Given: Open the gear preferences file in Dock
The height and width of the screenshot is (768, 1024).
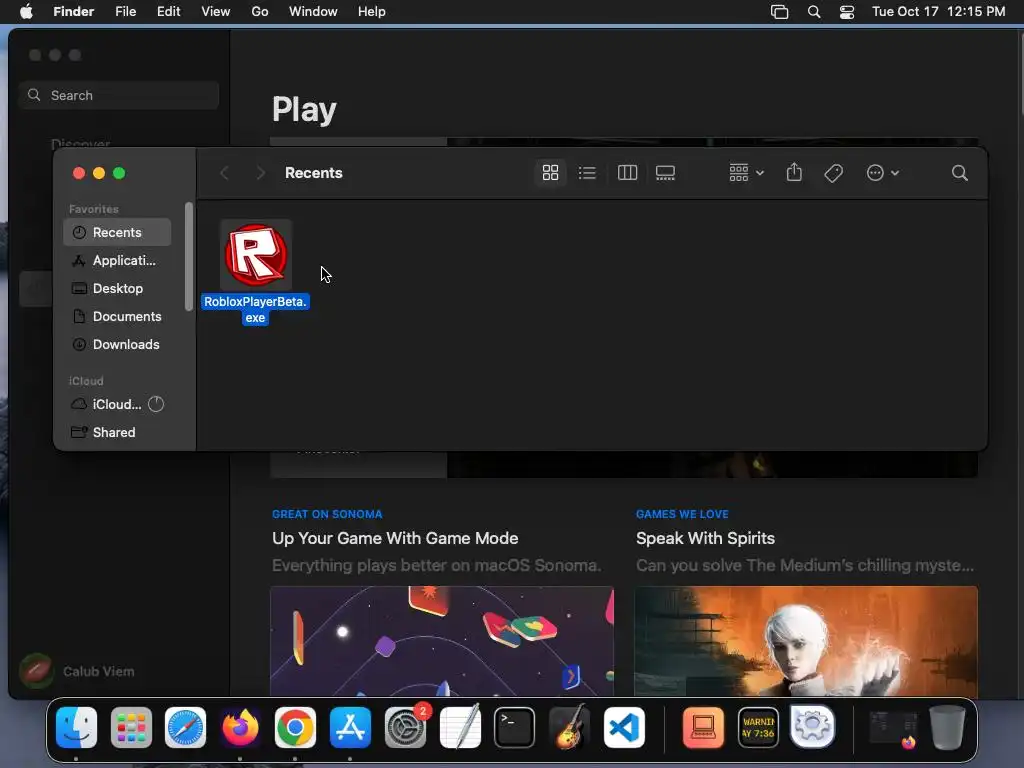Looking at the screenshot, I should (812, 727).
